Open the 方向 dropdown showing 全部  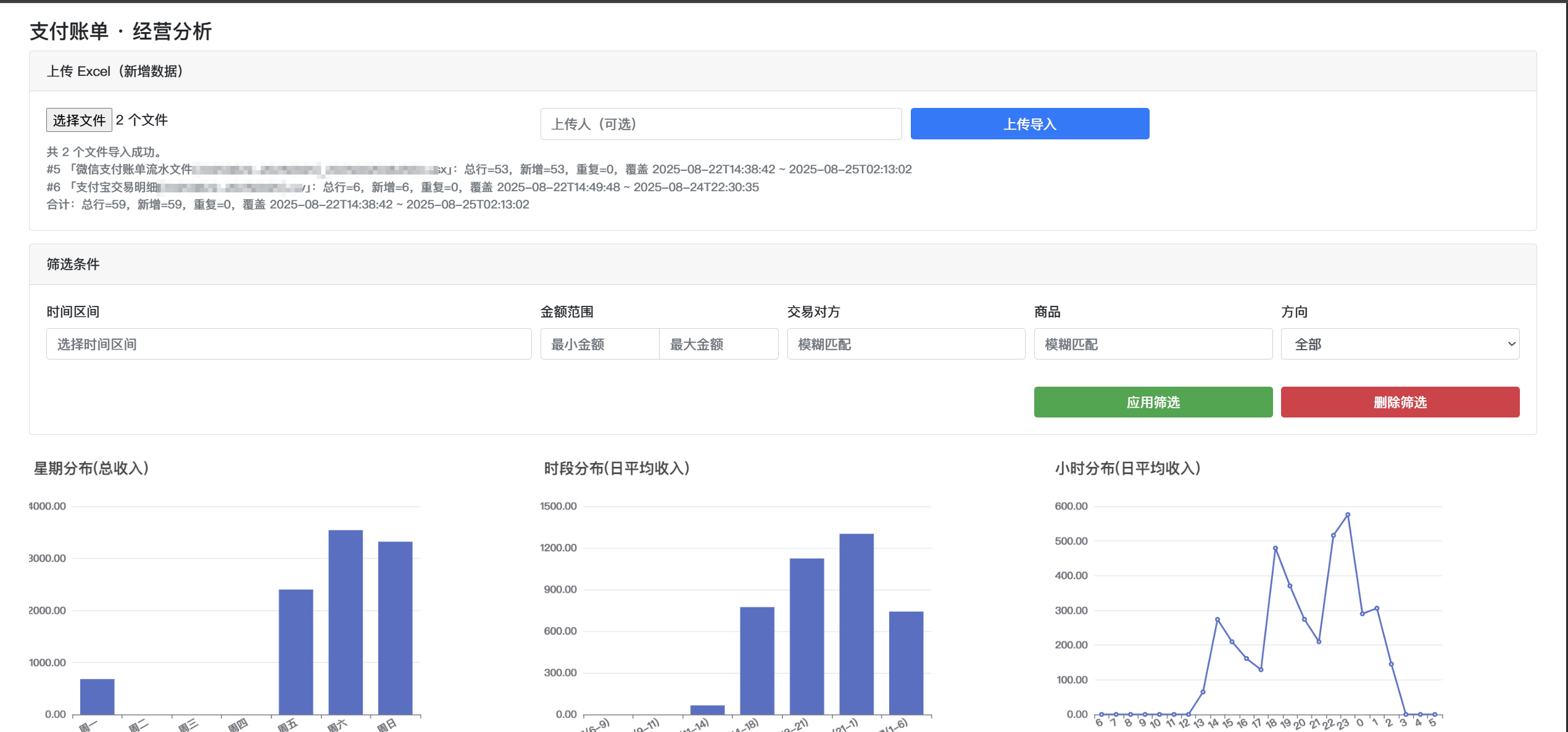click(1400, 344)
